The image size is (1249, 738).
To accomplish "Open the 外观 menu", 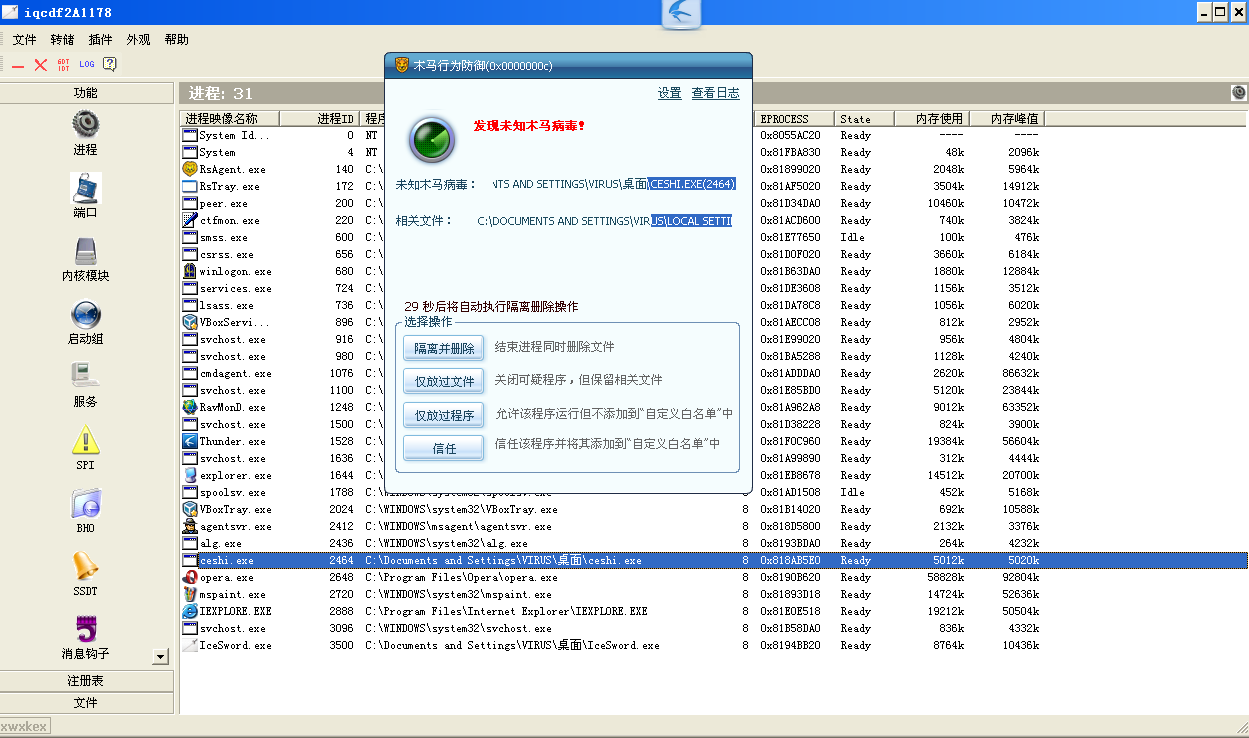I will 138,40.
